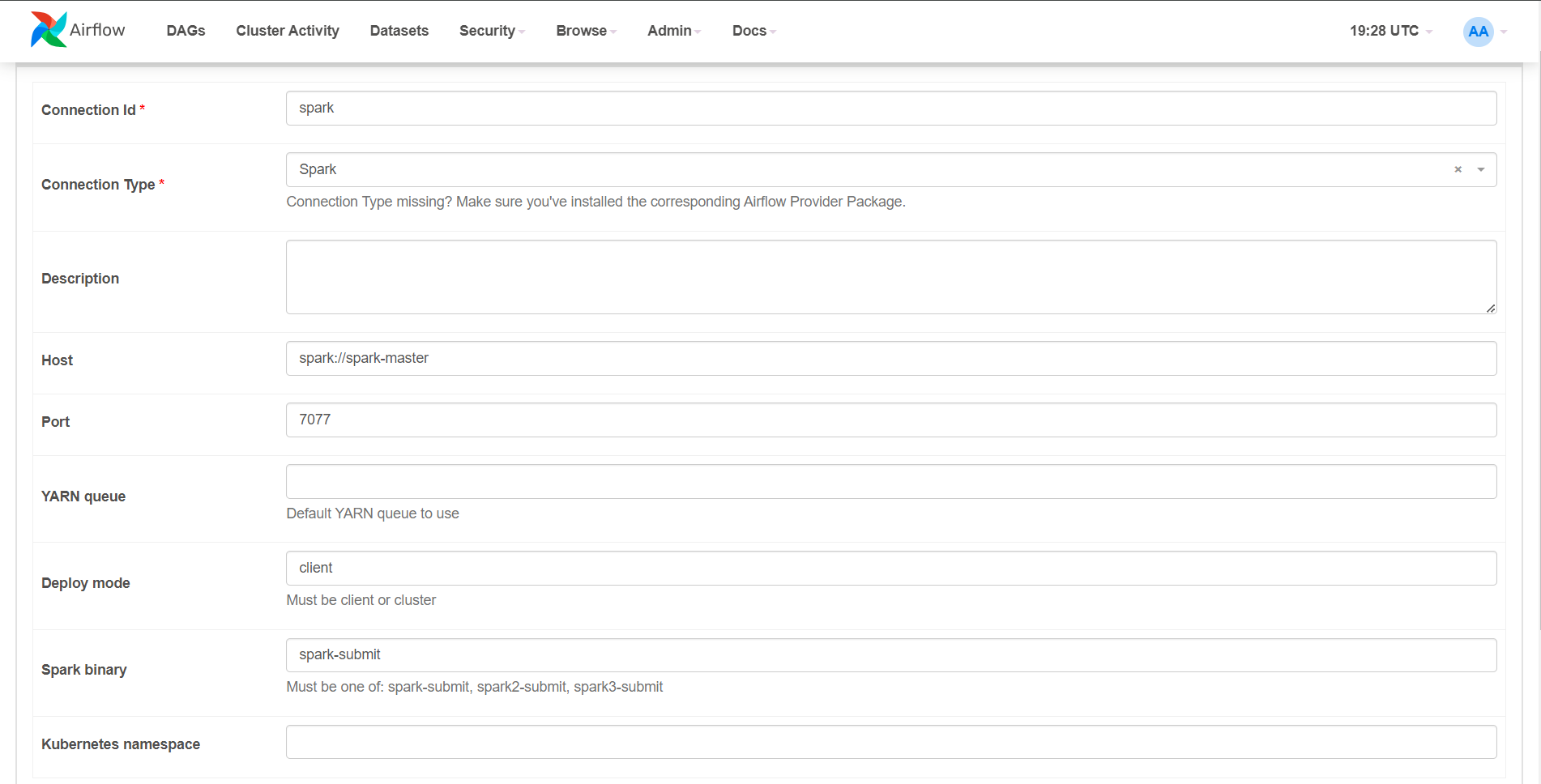This screenshot has height=784, width=1541.
Task: Click the 'Port' label
Action: [x=55, y=422]
